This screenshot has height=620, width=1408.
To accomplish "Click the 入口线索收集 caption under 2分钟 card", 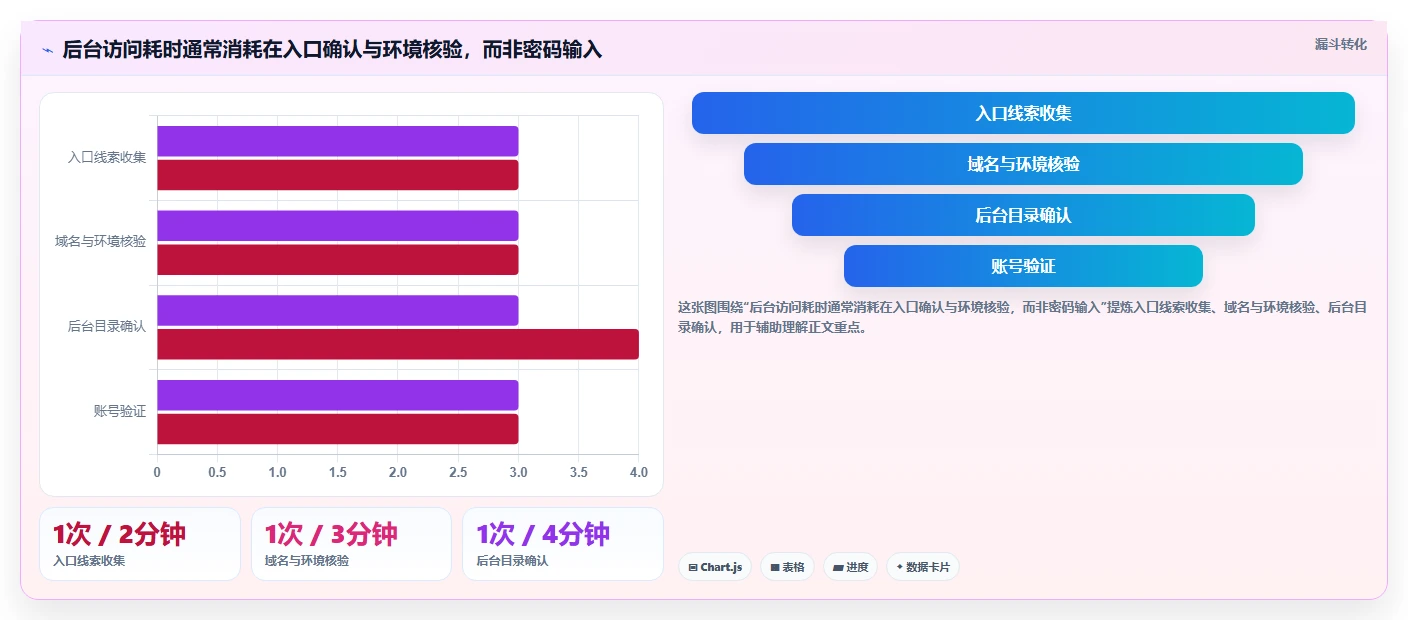I will tap(89, 561).
